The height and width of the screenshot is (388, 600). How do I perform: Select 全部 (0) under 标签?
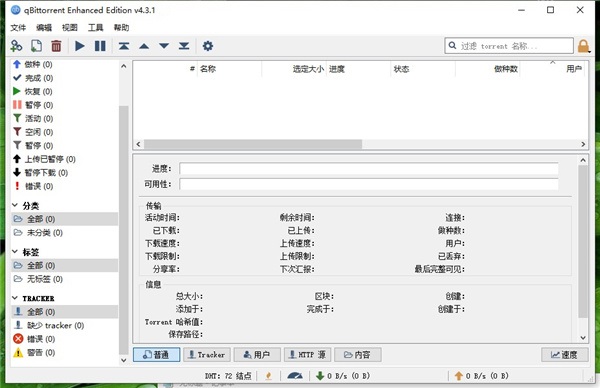65,265
